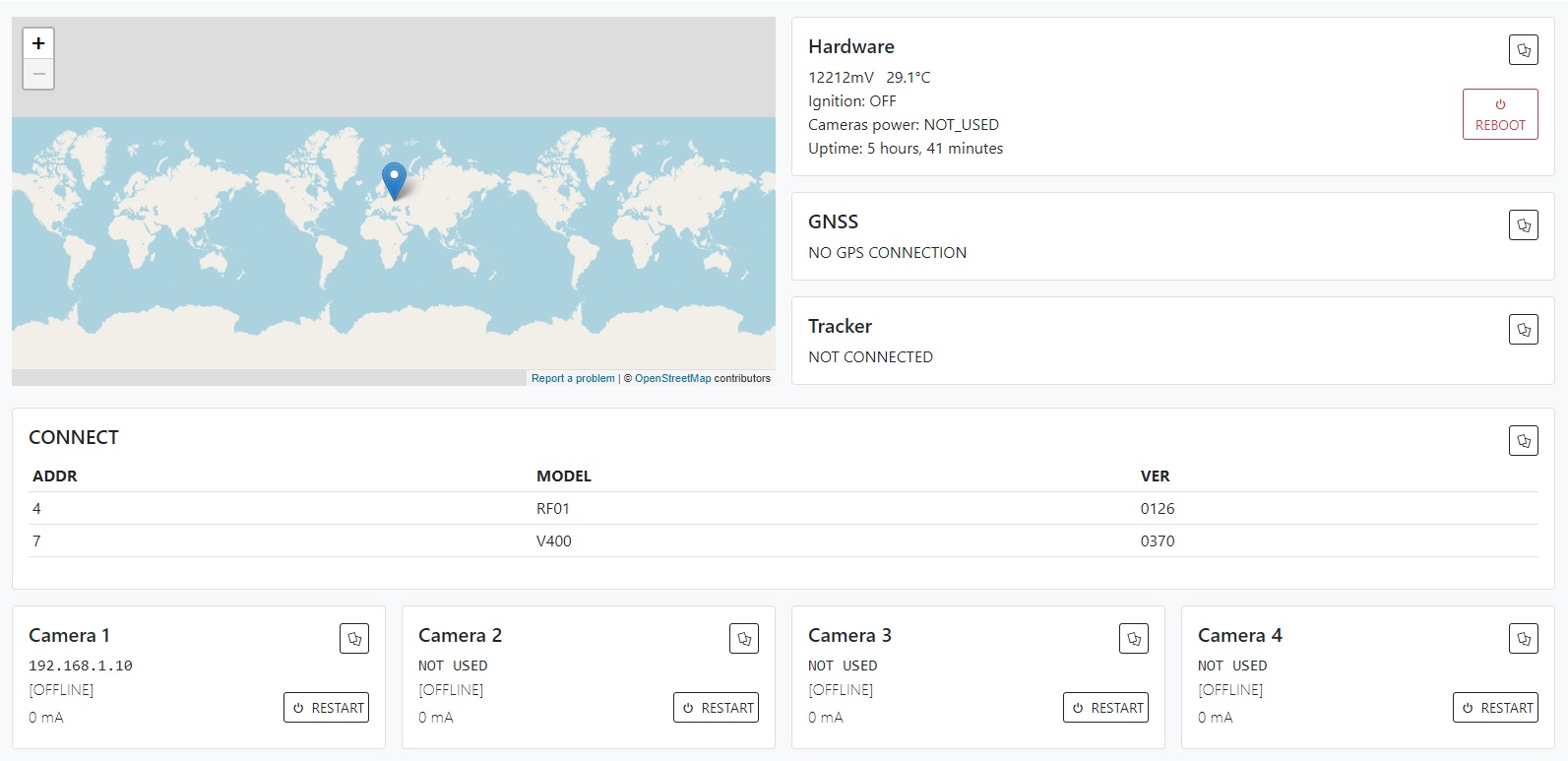Click the copy icon in Hardware card

coord(1523,50)
